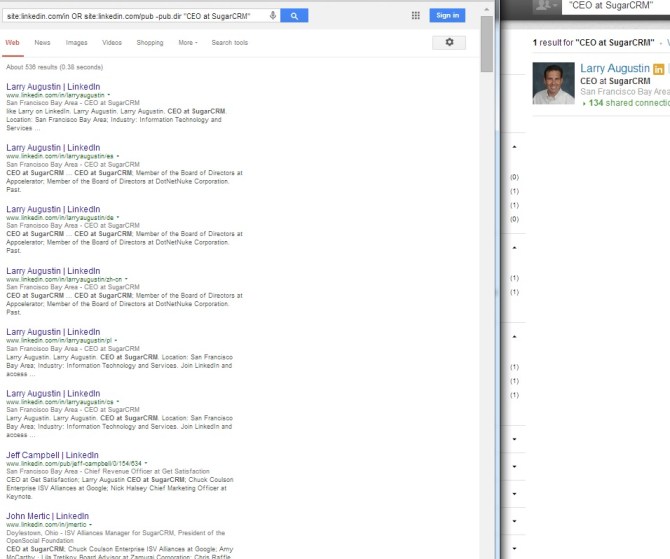Open the More search categories menu
This screenshot has width=670, height=559.
click(x=188, y=43)
